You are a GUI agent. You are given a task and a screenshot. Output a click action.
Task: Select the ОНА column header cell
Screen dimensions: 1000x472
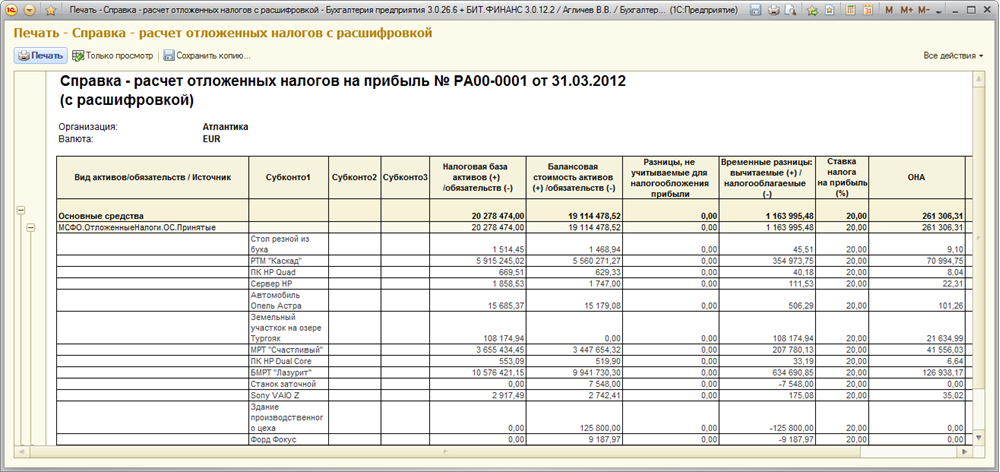coord(915,177)
